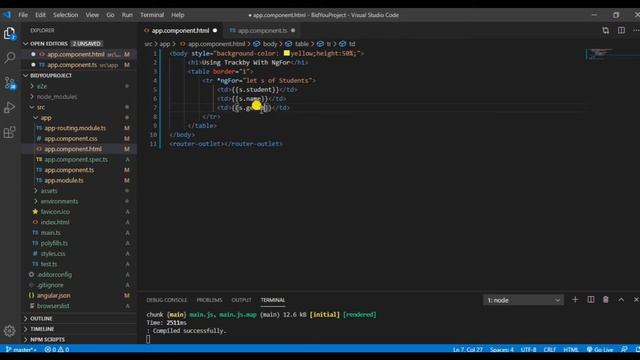Open the Terminal menu
The height and width of the screenshot is (360, 640).
(x=152, y=15)
